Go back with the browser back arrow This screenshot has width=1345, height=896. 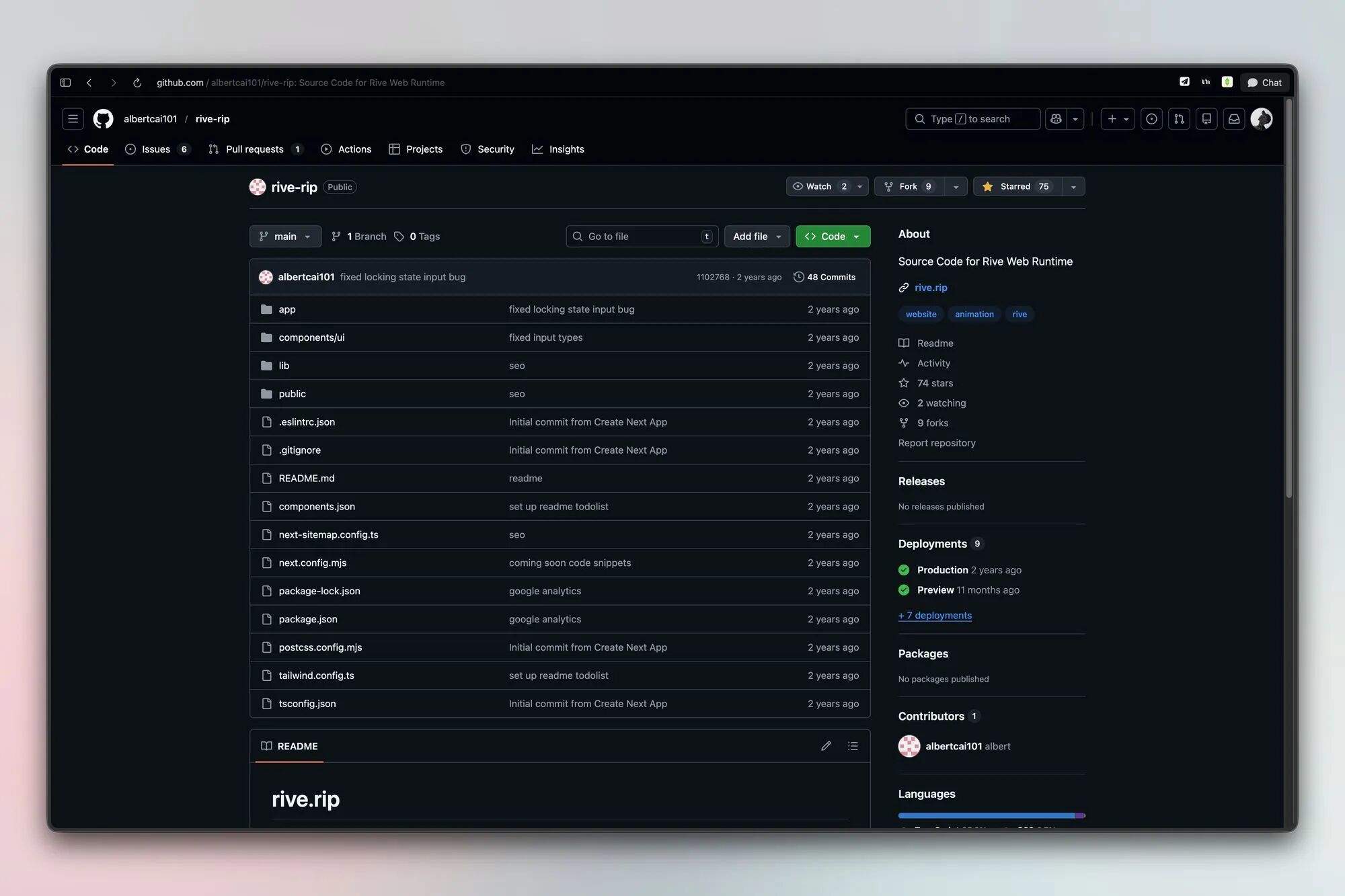[x=89, y=83]
